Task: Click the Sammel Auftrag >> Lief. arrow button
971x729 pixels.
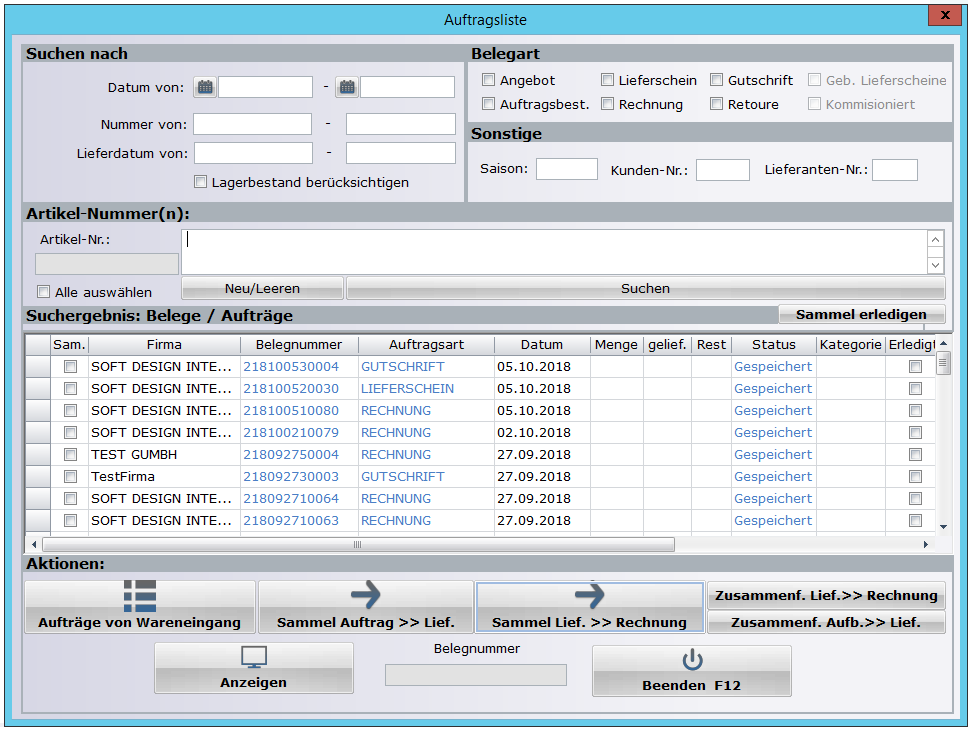Action: click(366, 606)
